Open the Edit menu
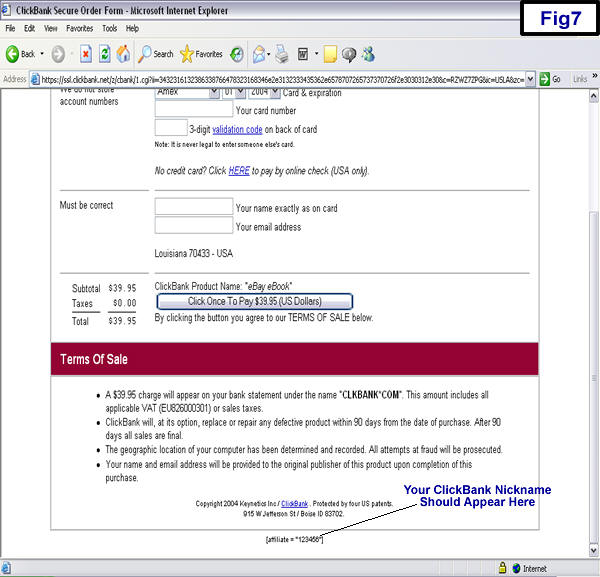Screen dimensions: 600x577 [x=29, y=28]
